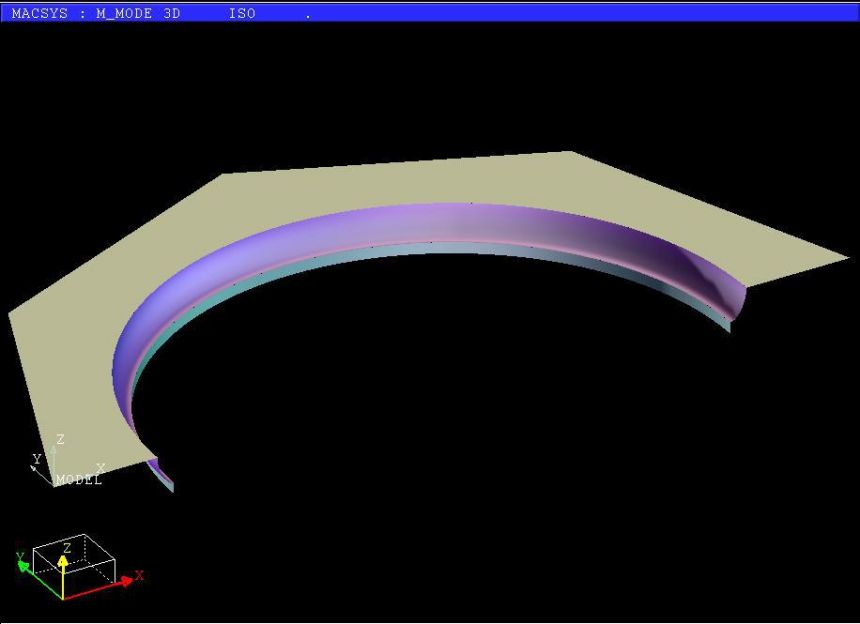Click the green Y axis arrow on view triad
Viewport: 860px width, 624px height.
click(x=27, y=565)
